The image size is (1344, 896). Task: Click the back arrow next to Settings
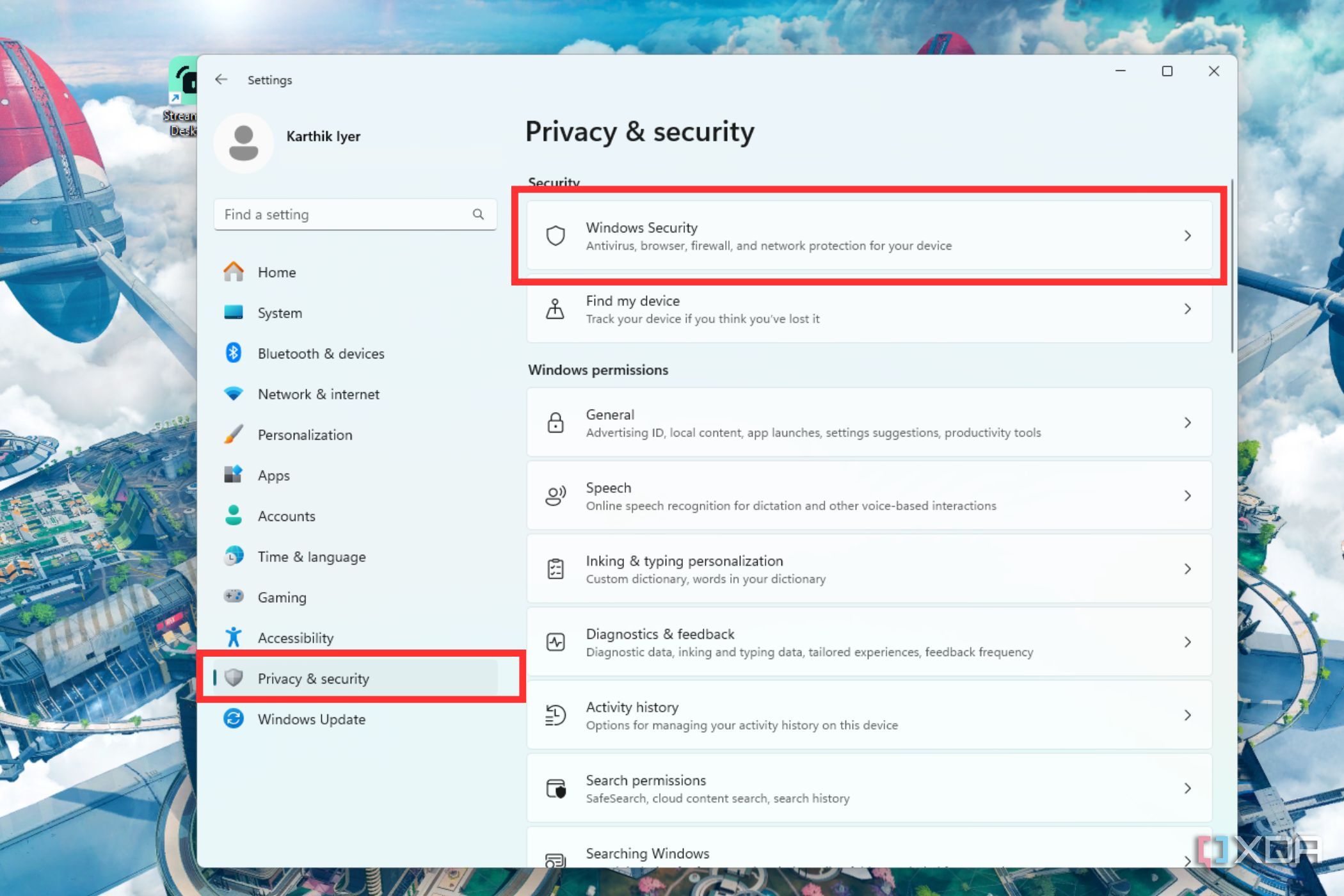point(221,79)
